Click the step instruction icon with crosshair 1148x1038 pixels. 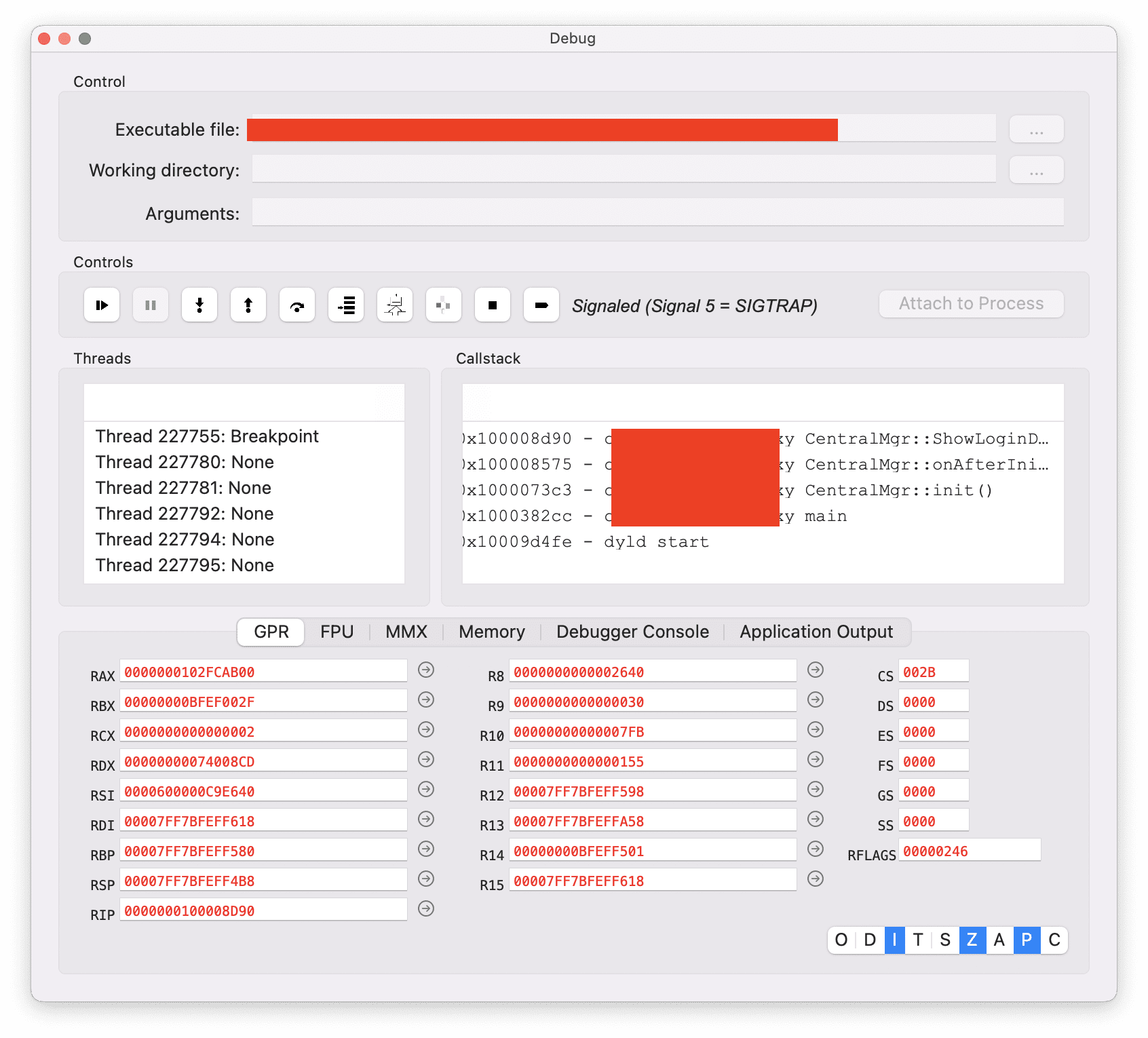pyautogui.click(x=395, y=305)
